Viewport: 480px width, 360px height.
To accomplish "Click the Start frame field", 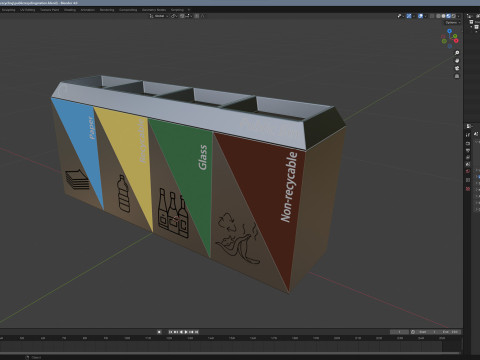I will pos(427,332).
